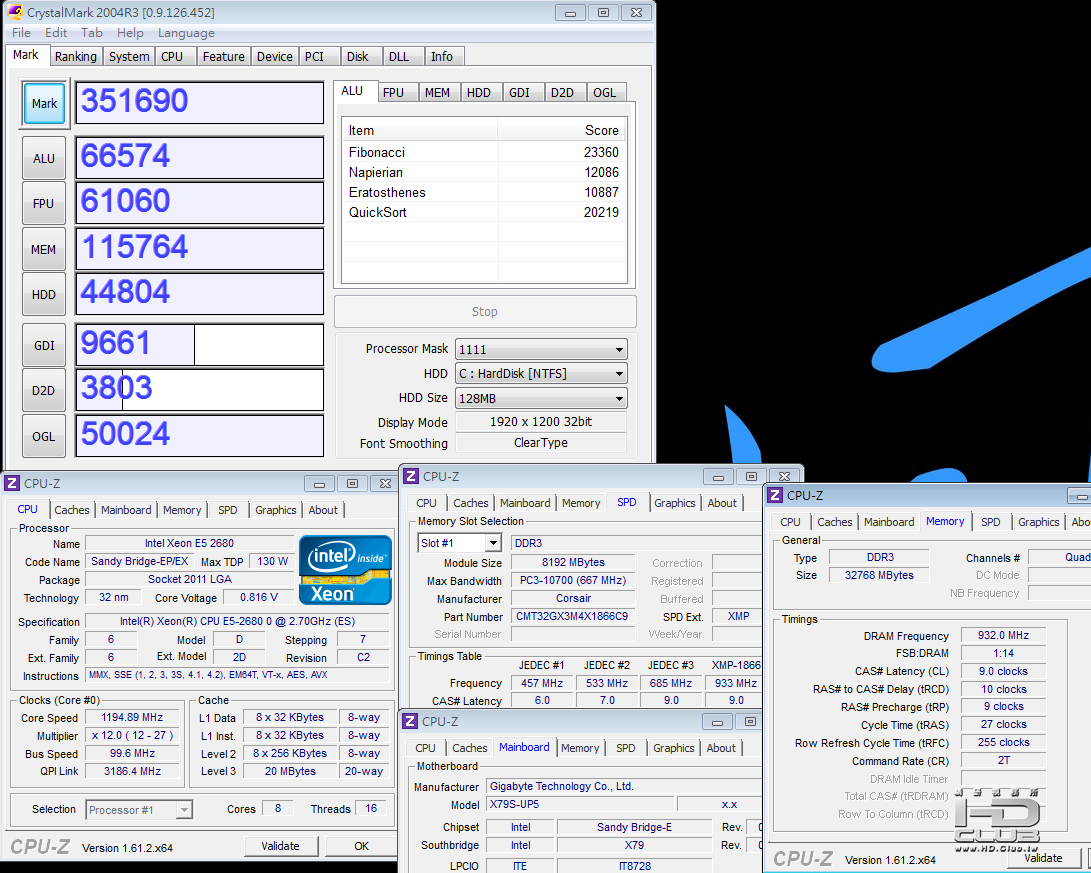Click the Mark benchmark button in CrystalMark
The height and width of the screenshot is (873, 1091).
tap(44, 104)
